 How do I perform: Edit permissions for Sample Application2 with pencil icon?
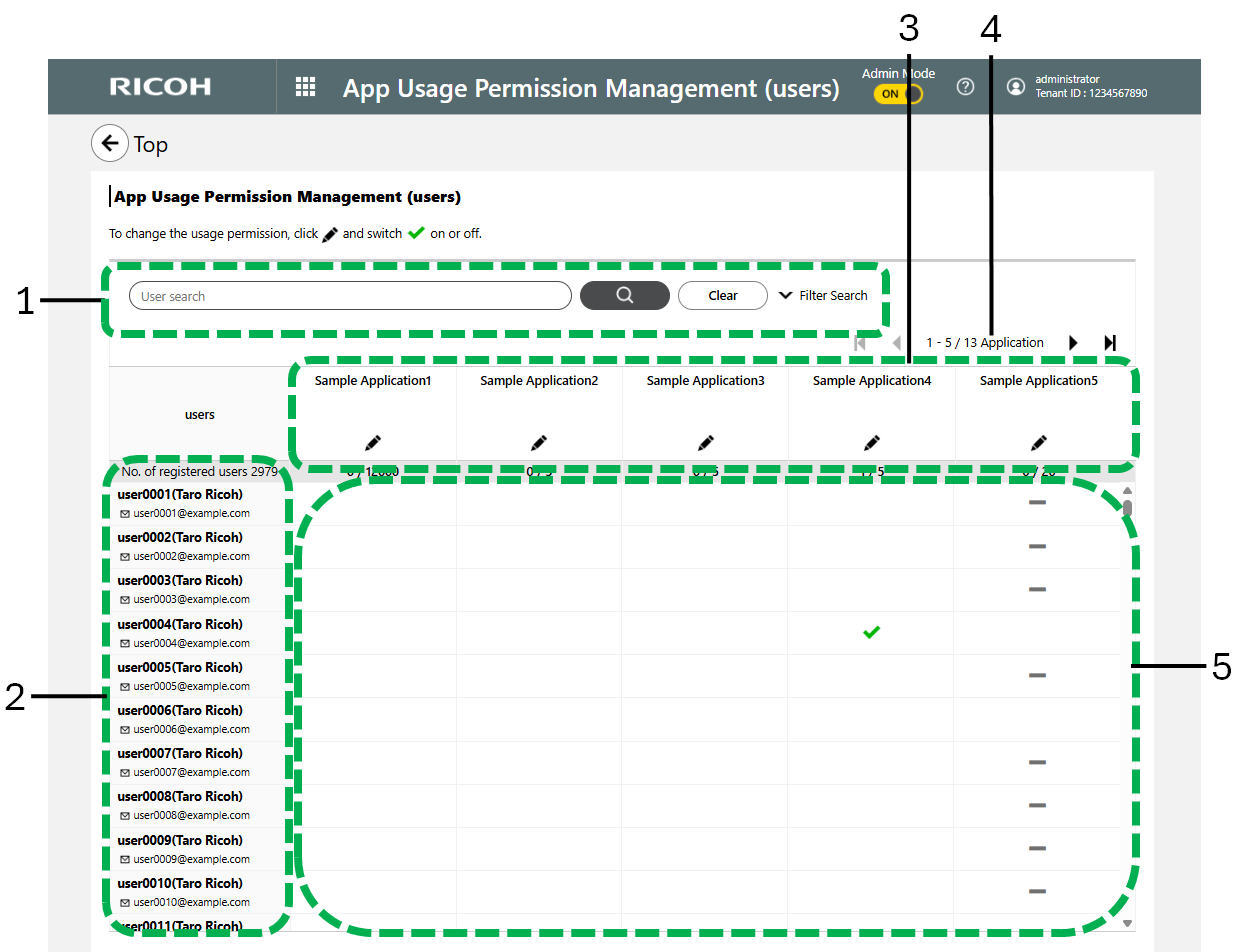(538, 442)
